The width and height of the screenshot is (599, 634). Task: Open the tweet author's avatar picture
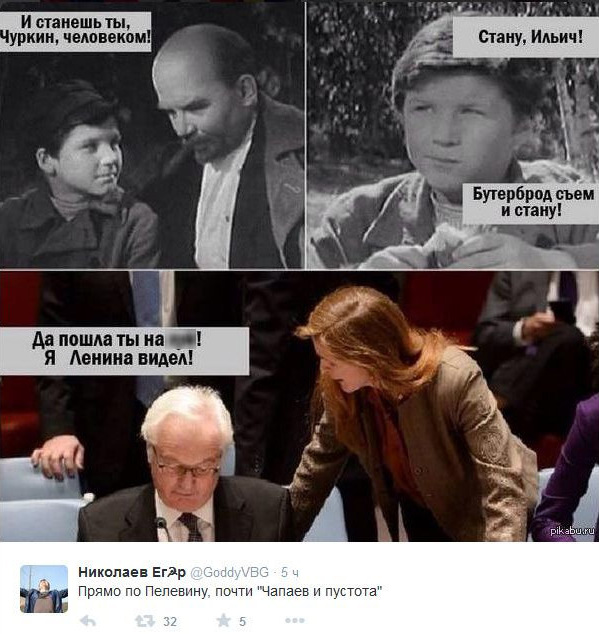(44, 589)
